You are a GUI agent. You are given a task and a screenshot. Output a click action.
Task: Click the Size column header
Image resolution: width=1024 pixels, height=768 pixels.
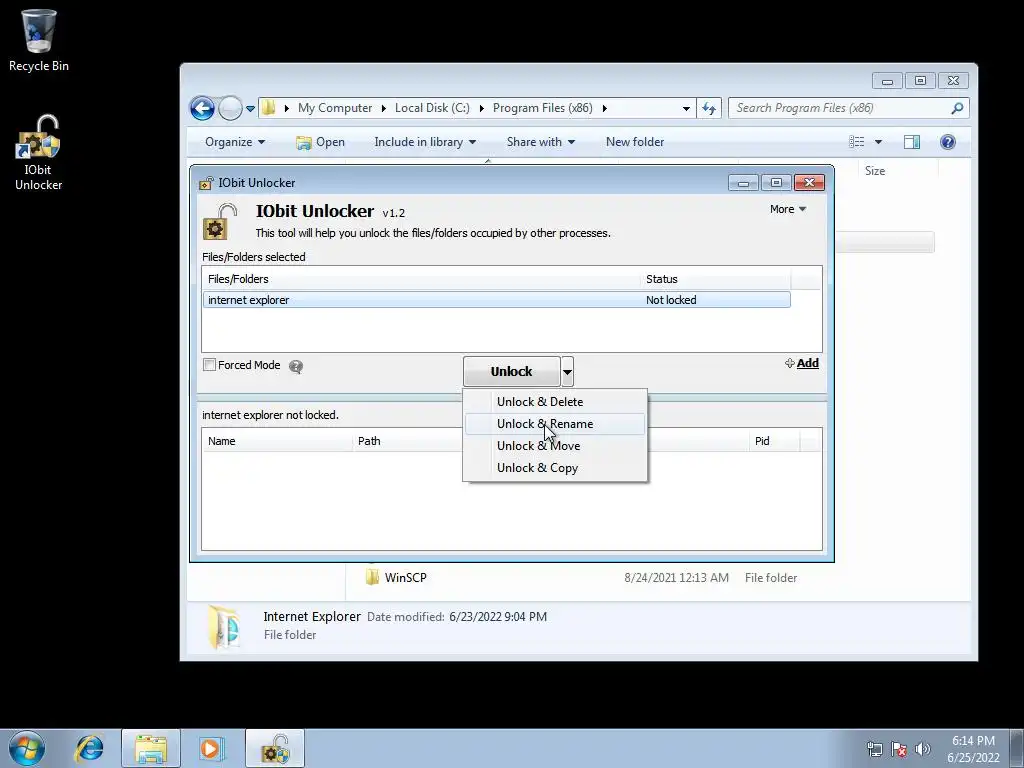pos(875,171)
